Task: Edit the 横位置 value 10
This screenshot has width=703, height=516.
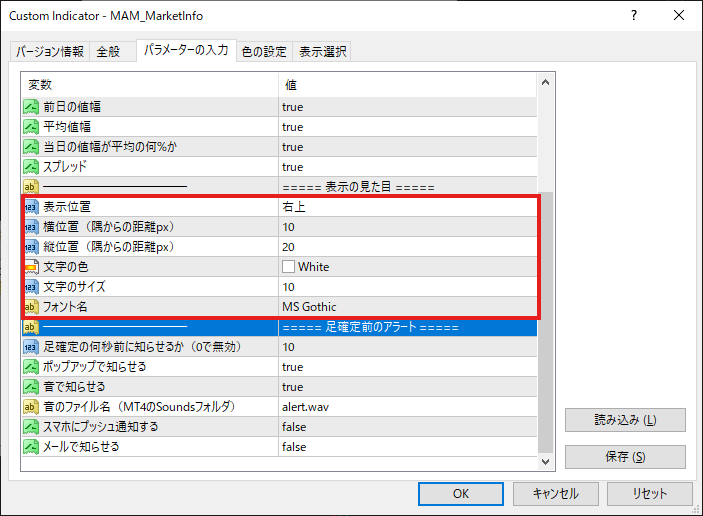Action: [408, 227]
